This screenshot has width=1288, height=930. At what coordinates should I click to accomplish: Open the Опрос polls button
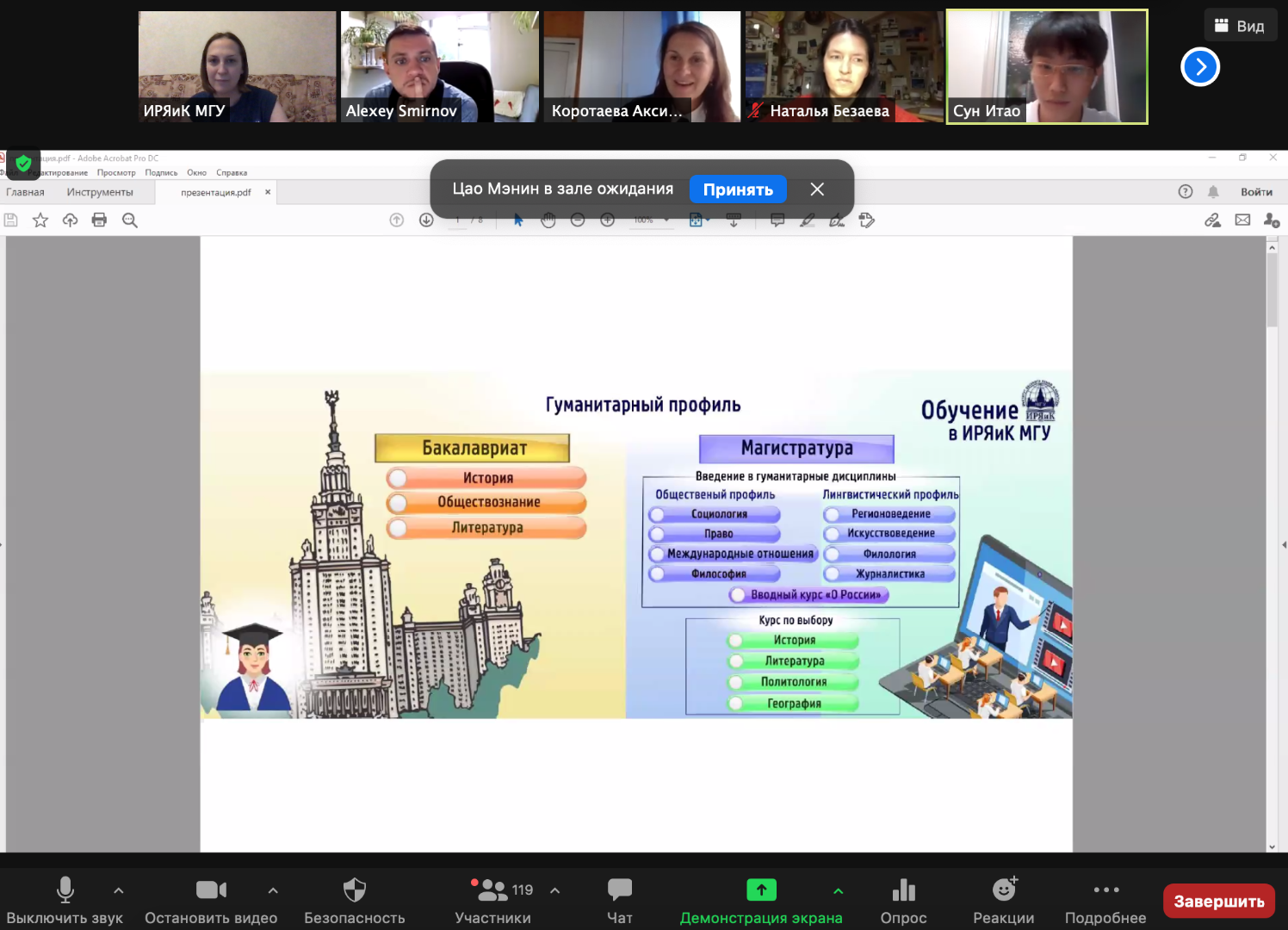pyautogui.click(x=904, y=901)
